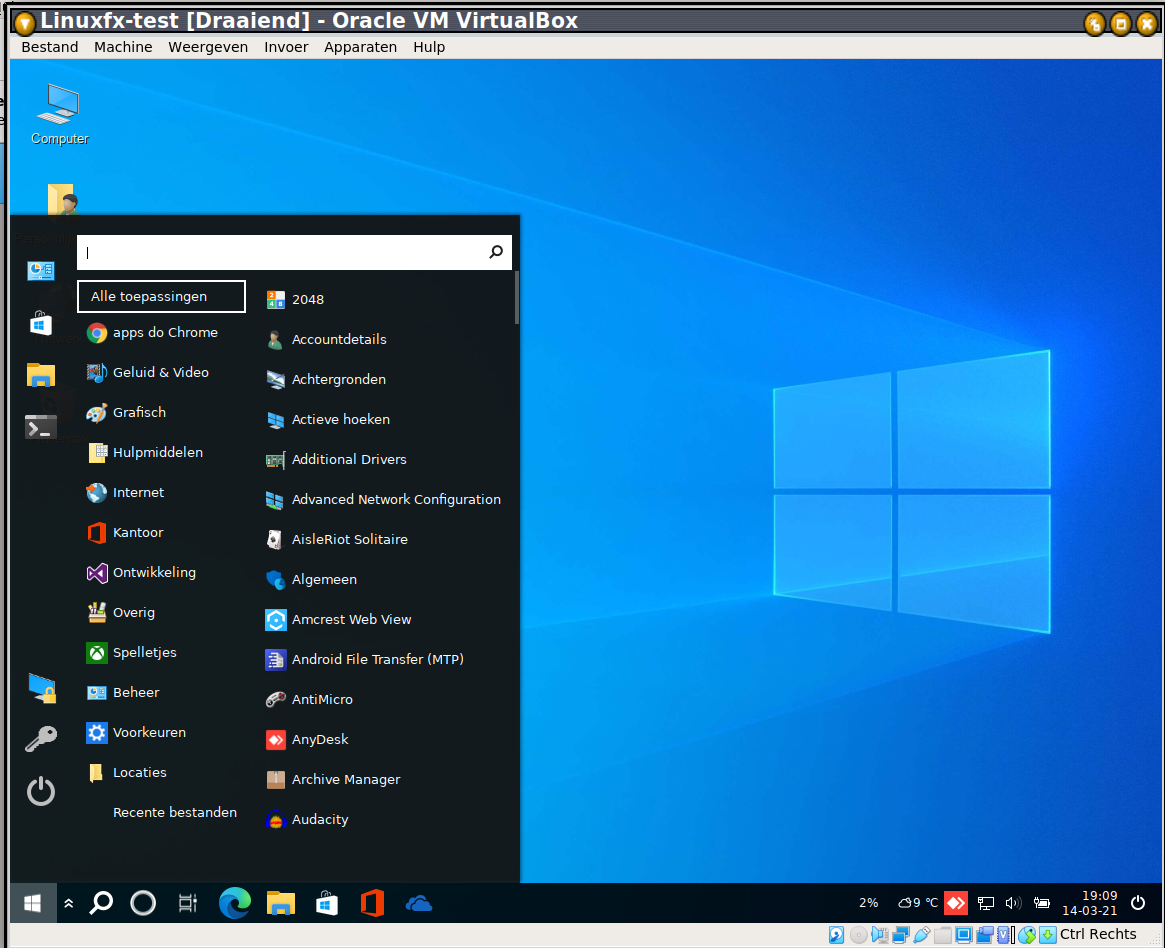Launch Edge browser from taskbar
The width and height of the screenshot is (1165, 948).
[x=235, y=903]
